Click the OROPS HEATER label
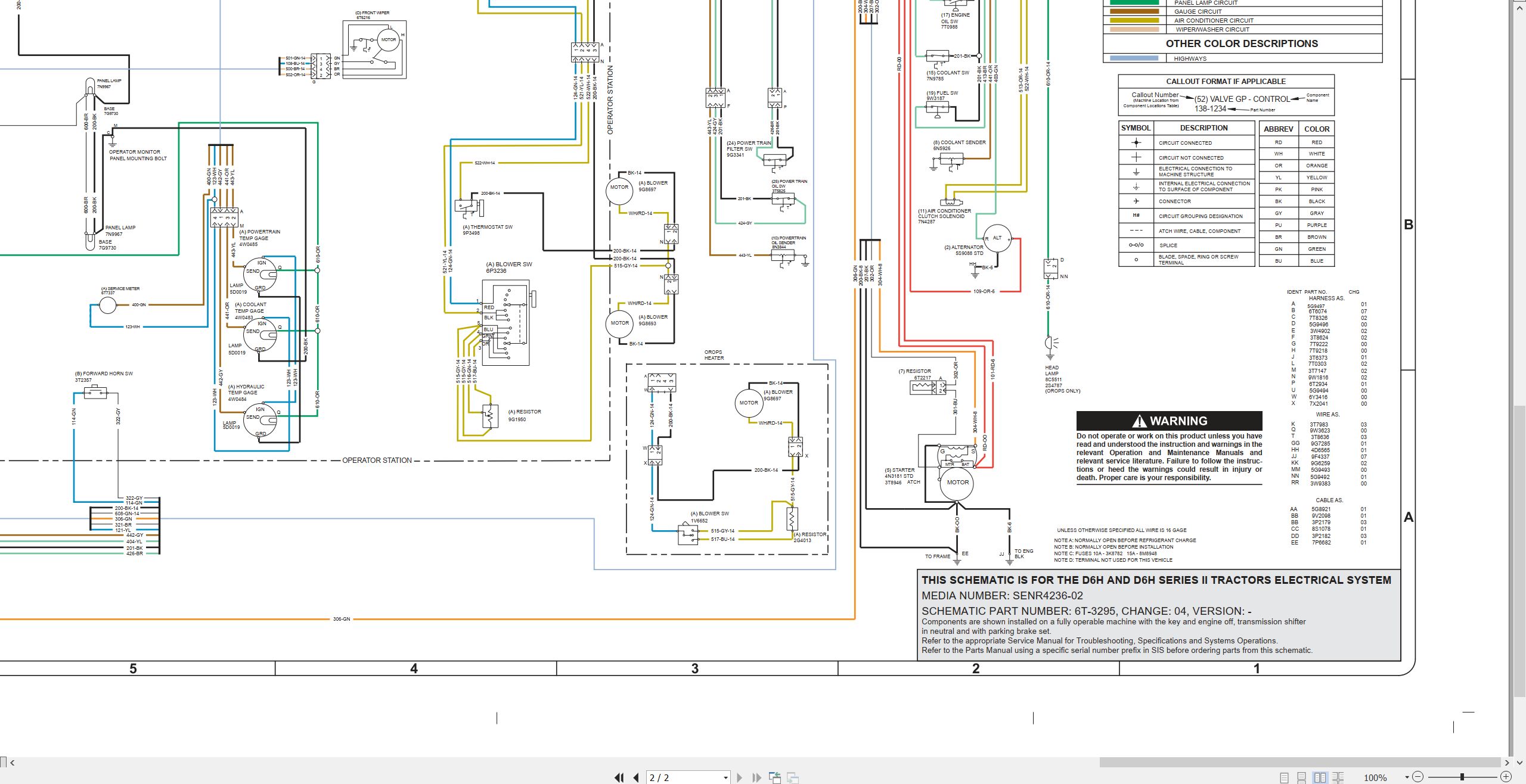 click(714, 355)
